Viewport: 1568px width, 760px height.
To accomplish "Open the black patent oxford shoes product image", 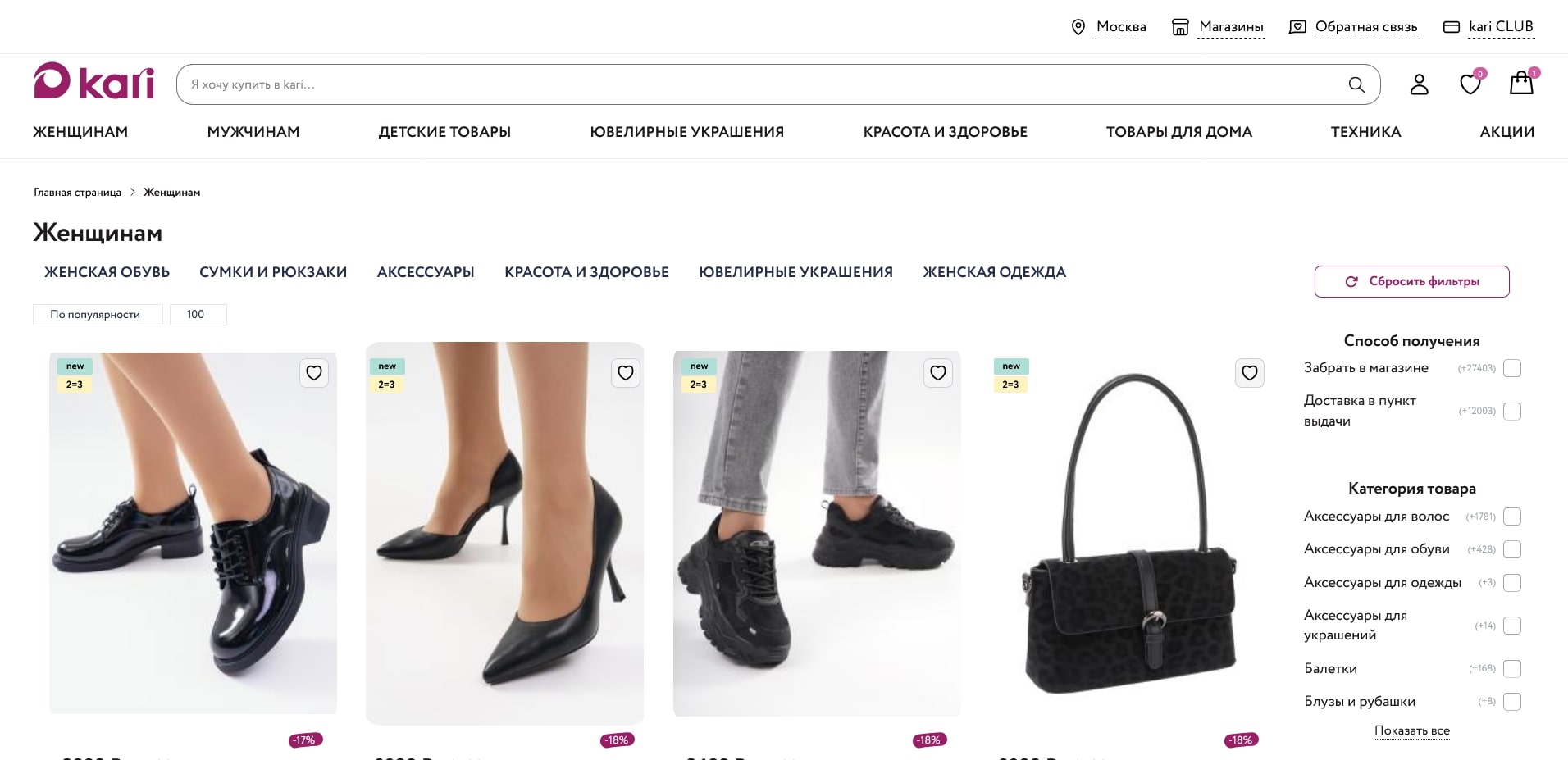I will point(193,533).
